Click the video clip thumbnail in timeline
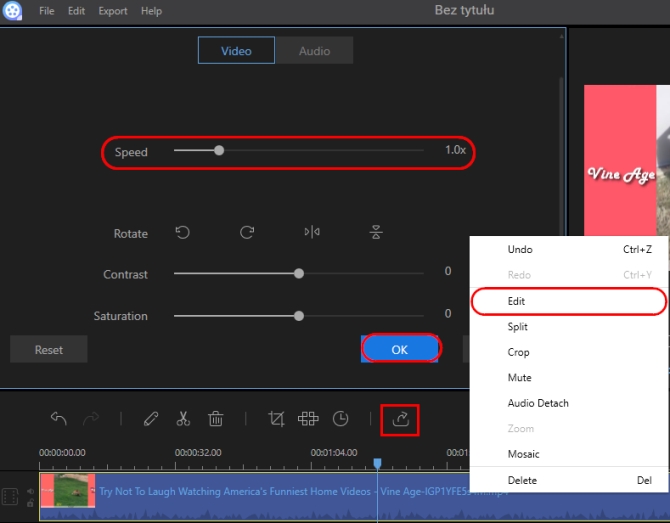Screen dimensions: 670x523 (x=68, y=491)
